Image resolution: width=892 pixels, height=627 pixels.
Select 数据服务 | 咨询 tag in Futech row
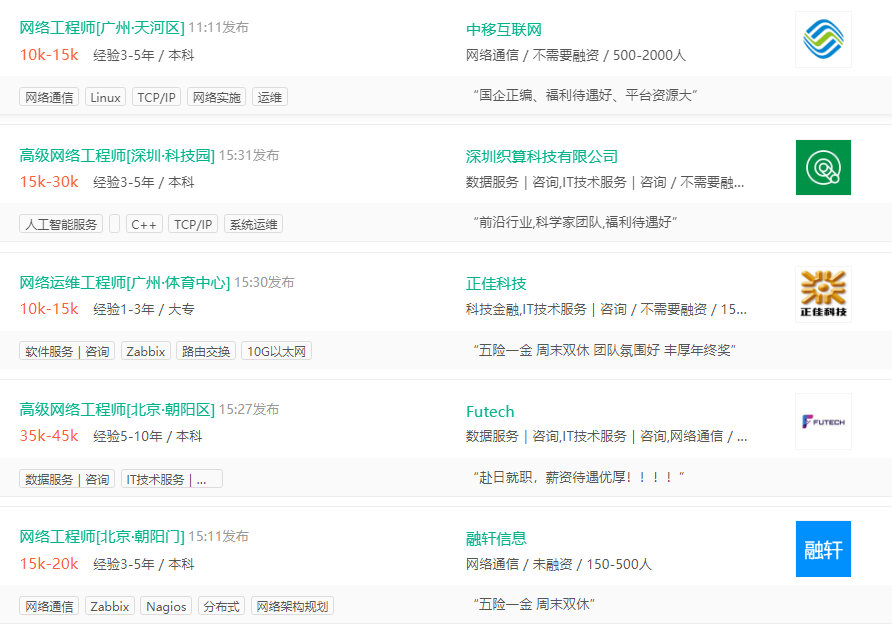tap(67, 479)
